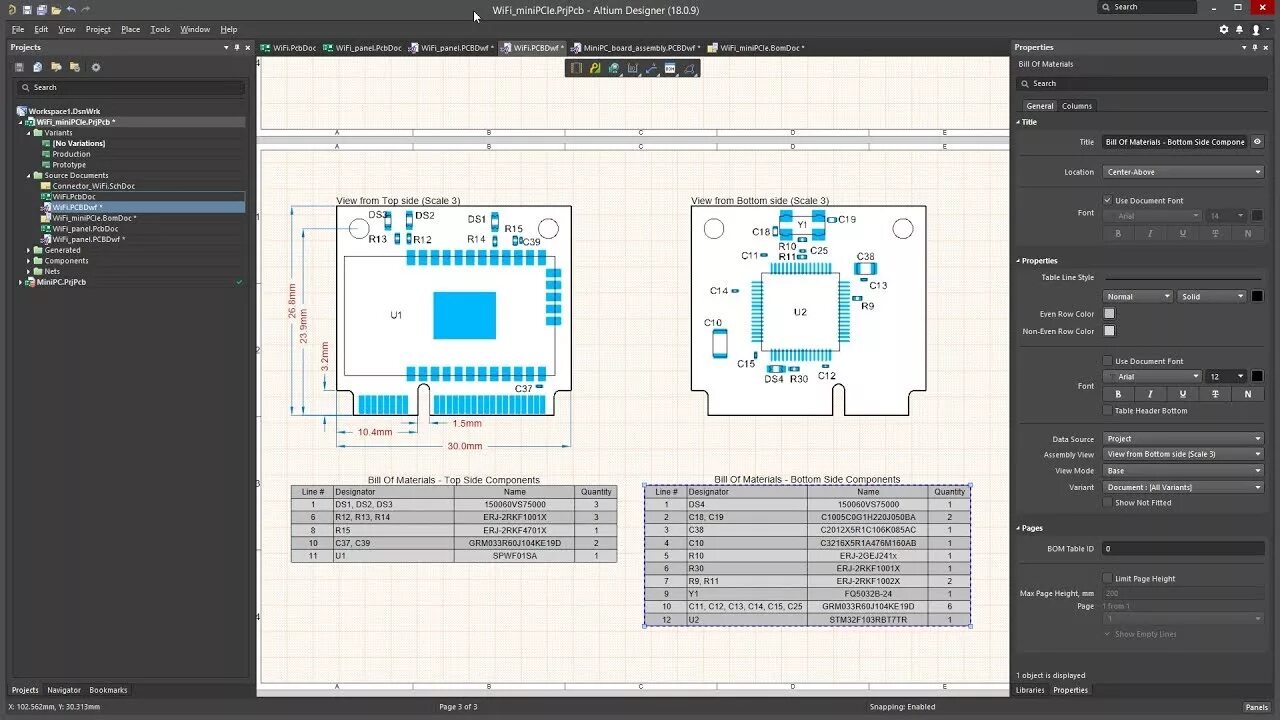The height and width of the screenshot is (720, 1280).
Task: Pin the Projects panel
Action: (237, 47)
